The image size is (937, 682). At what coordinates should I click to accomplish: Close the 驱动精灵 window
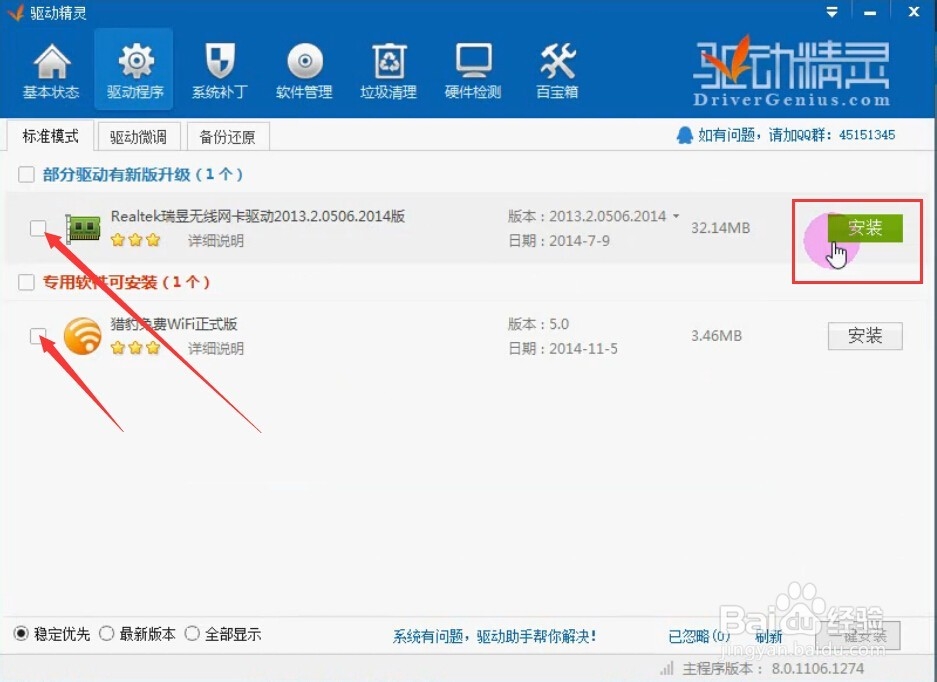pos(914,12)
